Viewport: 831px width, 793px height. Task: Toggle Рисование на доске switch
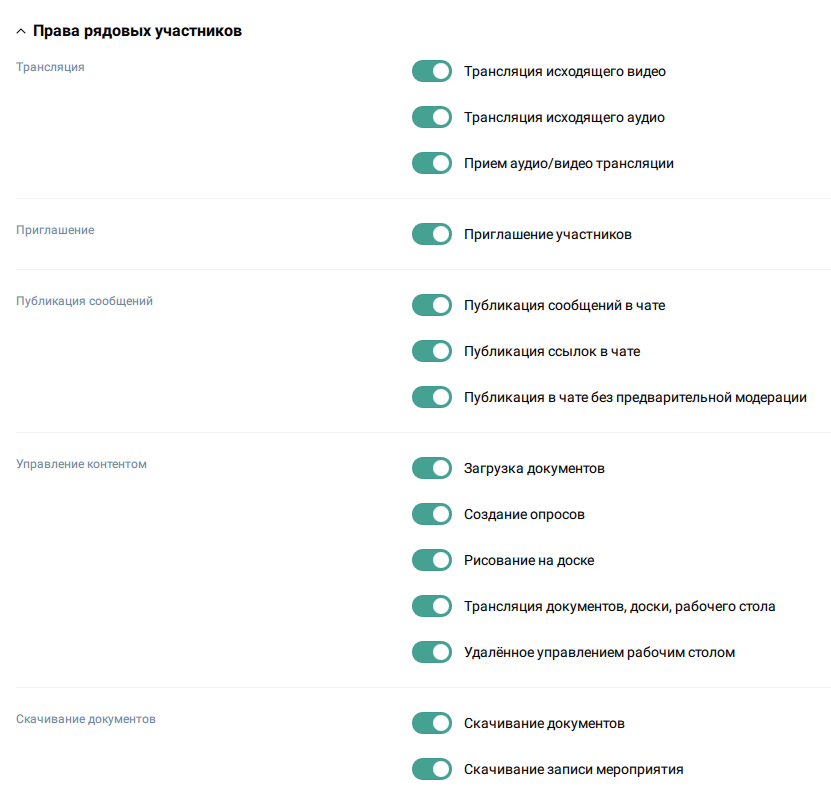[x=432, y=560]
